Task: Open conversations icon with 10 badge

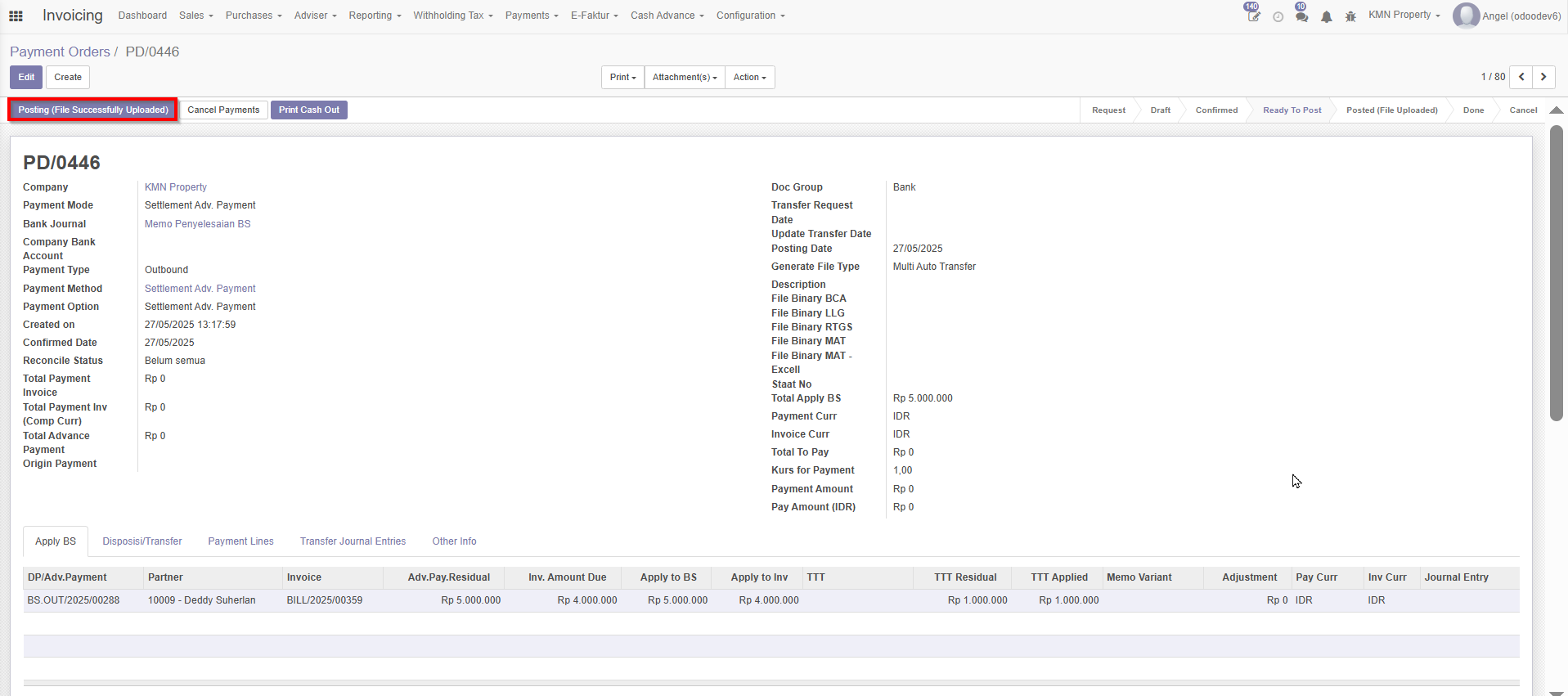Action: click(1301, 16)
